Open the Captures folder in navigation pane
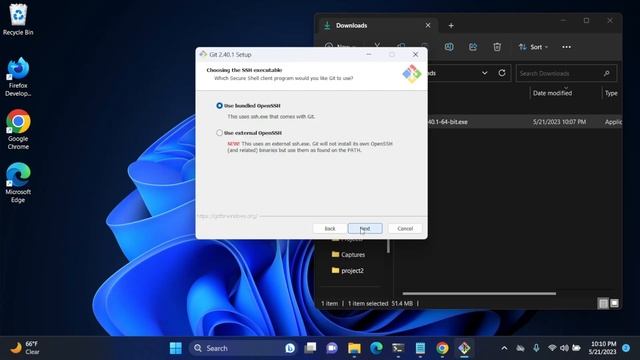This screenshot has height=360, width=640. coord(349,255)
